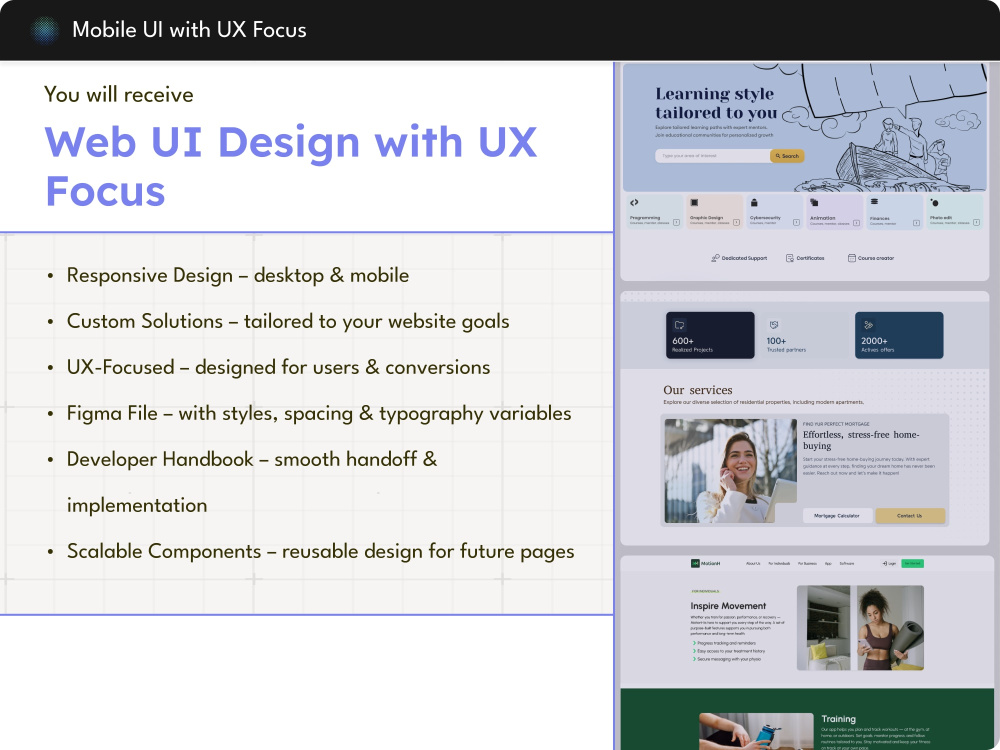This screenshot has height=750, width=1000.
Task: Click the icon above 2000+ Actives offers
Action: tap(868, 325)
